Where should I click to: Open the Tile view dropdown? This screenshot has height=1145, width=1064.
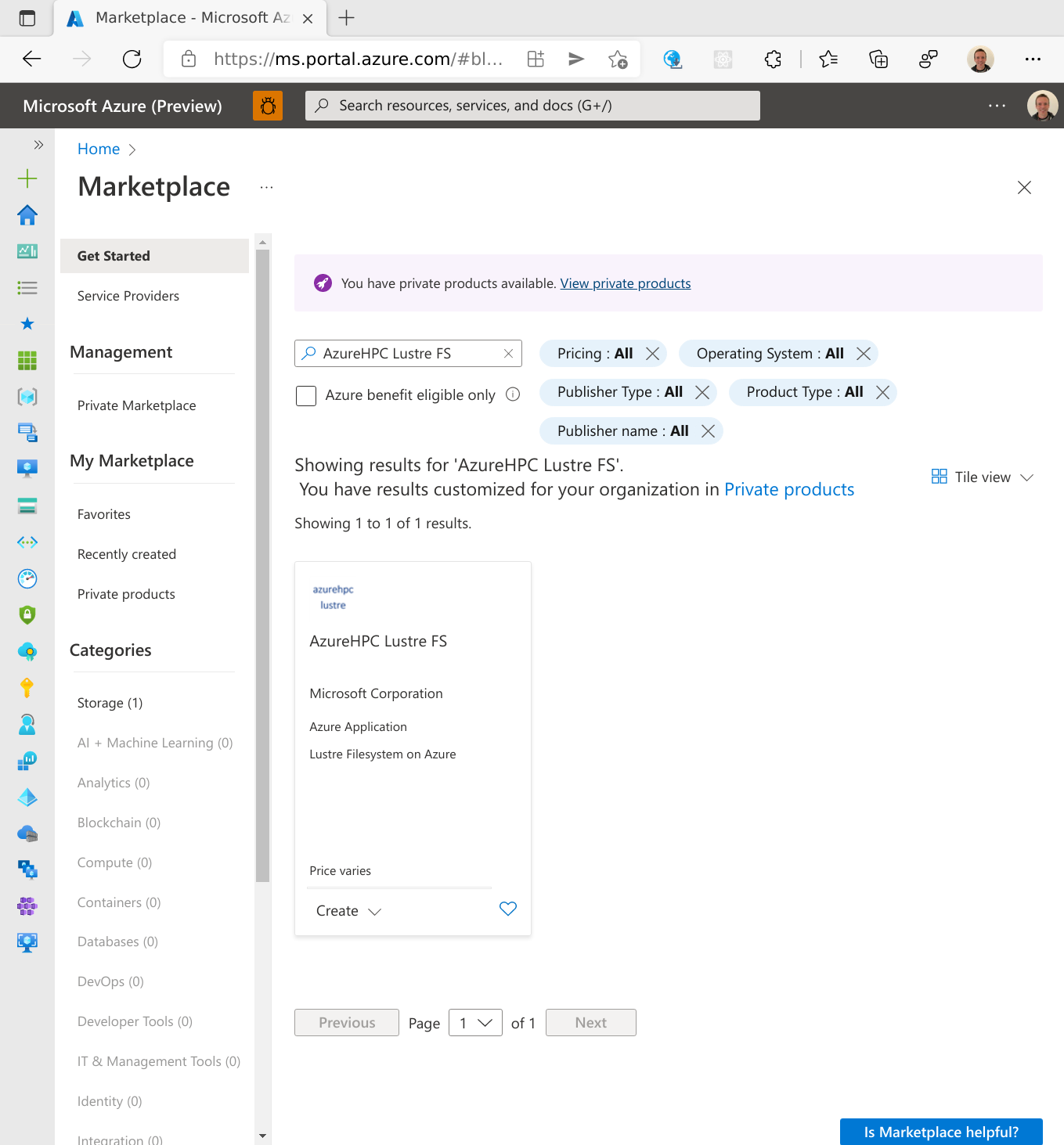tap(983, 477)
